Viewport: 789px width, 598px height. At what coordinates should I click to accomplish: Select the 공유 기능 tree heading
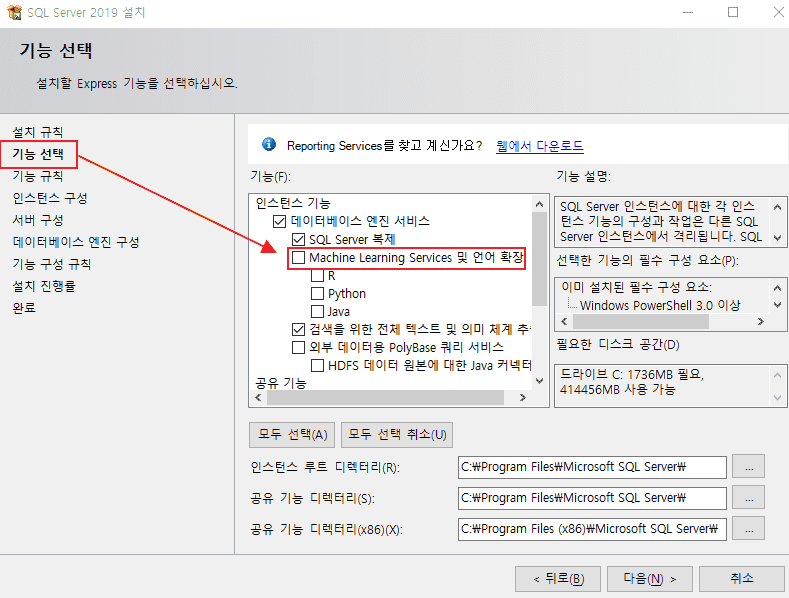281,384
